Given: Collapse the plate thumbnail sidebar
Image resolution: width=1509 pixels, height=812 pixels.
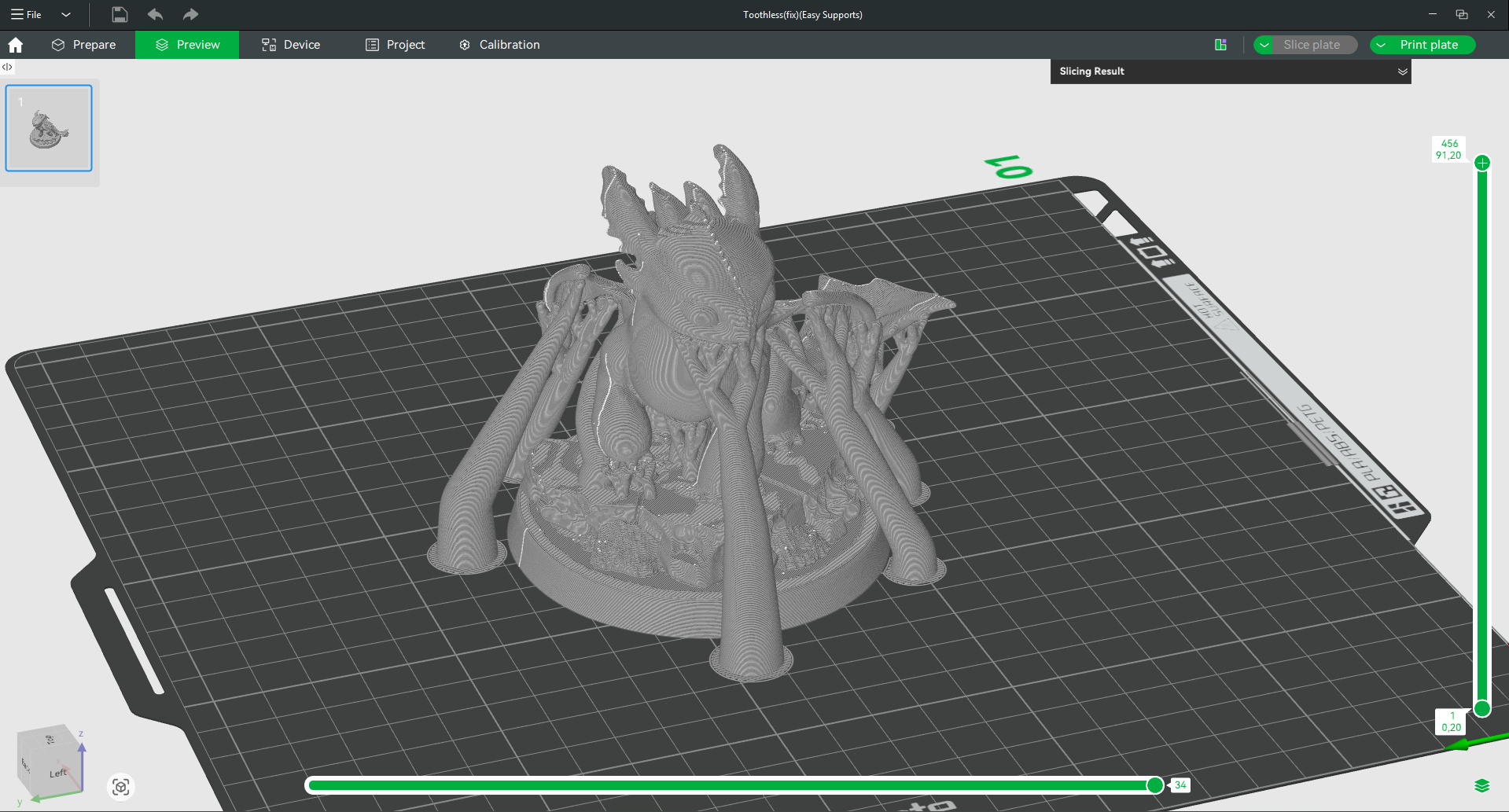Looking at the screenshot, I should [x=7, y=67].
